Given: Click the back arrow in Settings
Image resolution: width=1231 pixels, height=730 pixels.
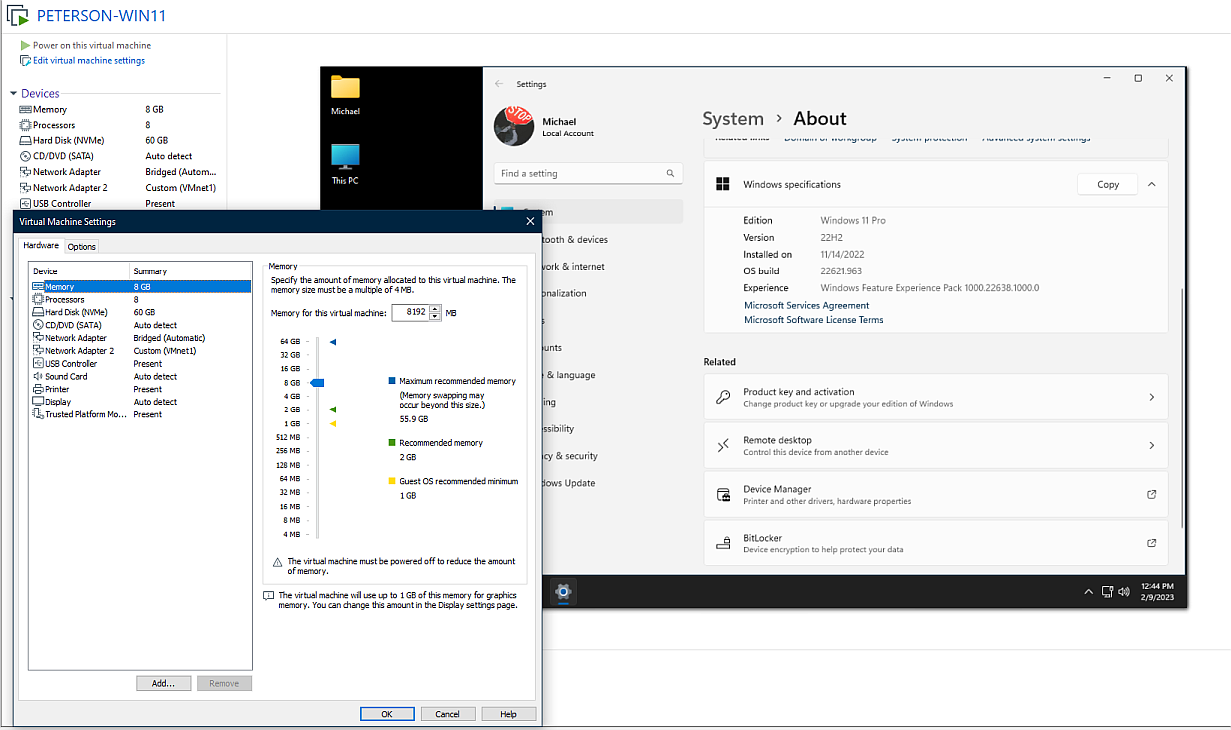Looking at the screenshot, I should coord(499,84).
